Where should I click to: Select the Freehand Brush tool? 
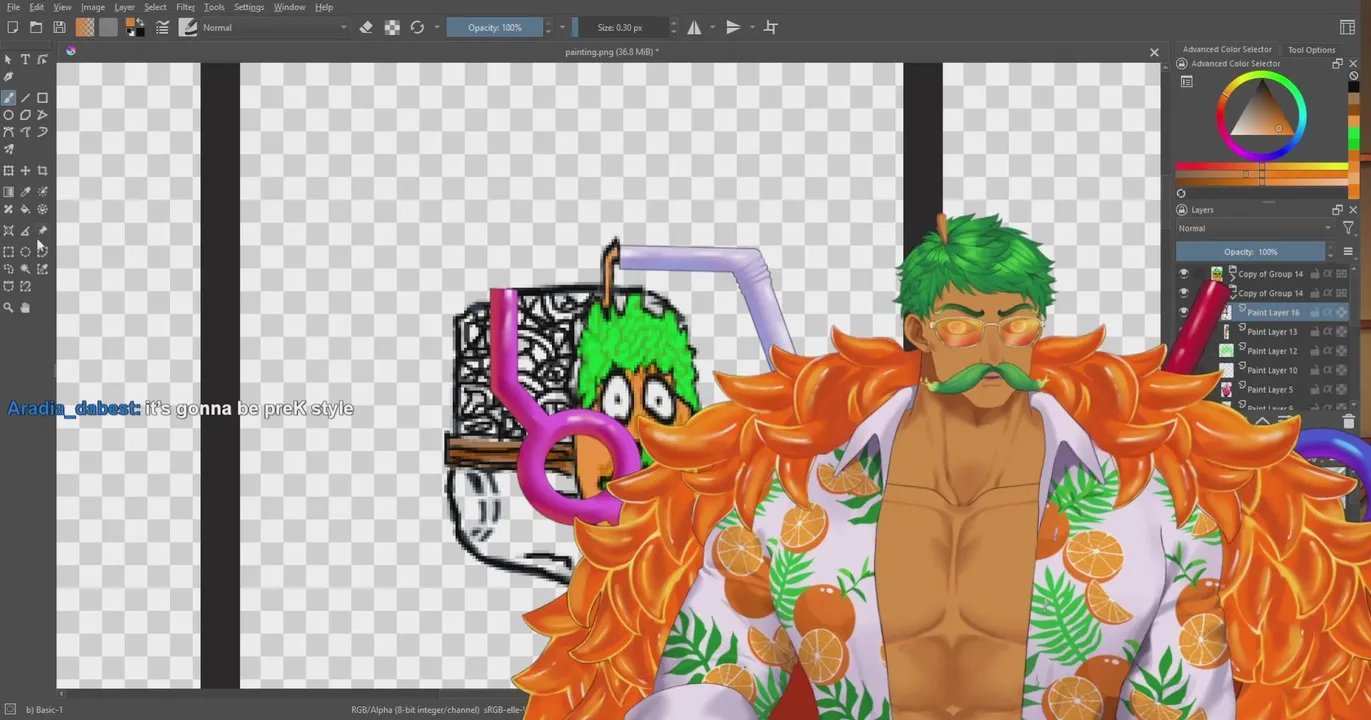pyautogui.click(x=9, y=98)
